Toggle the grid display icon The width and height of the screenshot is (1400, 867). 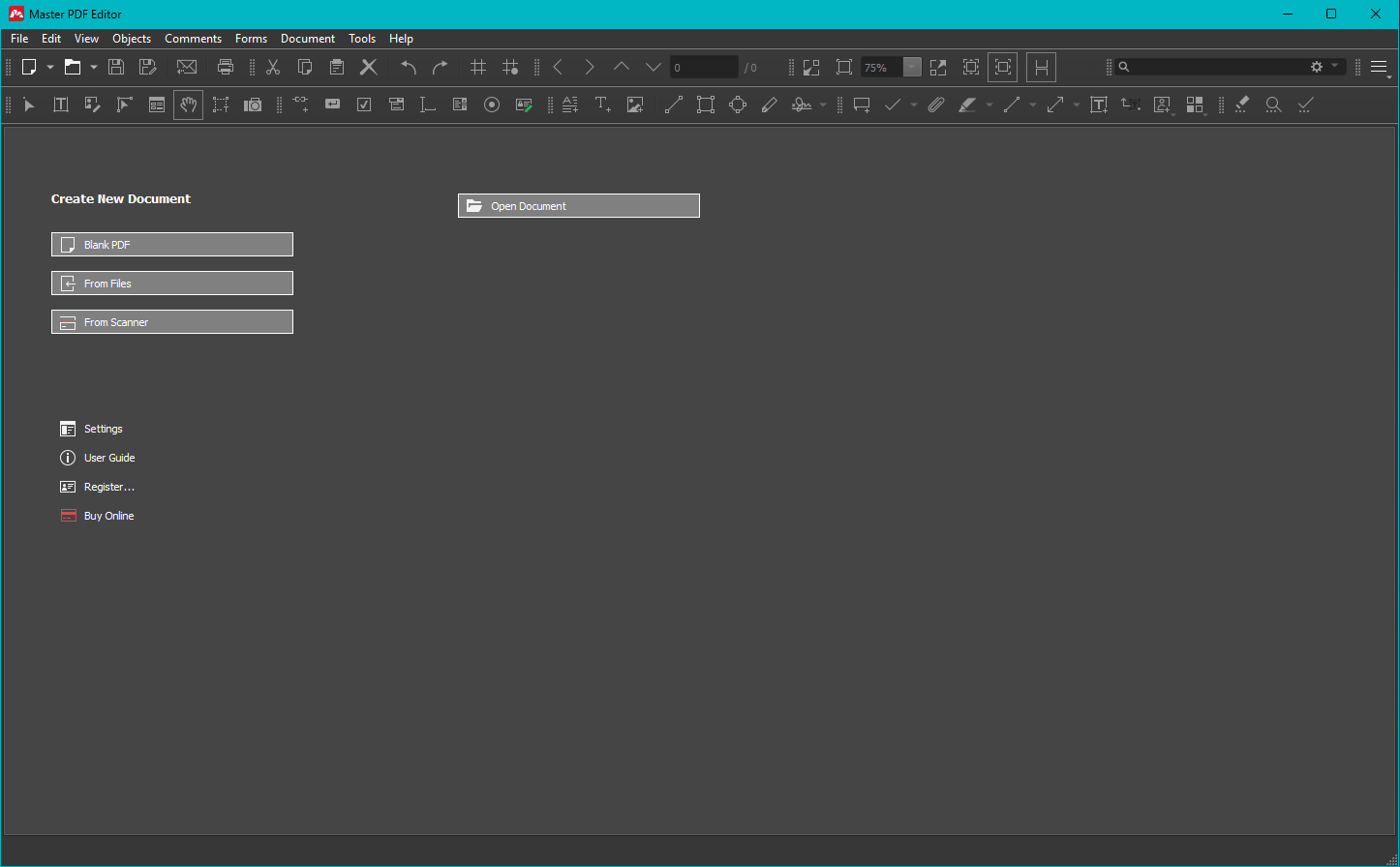[478, 67]
